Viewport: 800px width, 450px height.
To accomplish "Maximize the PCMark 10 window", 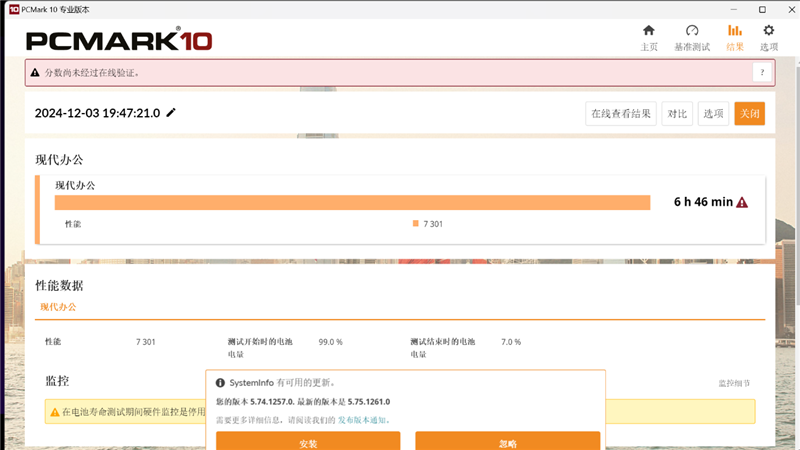I will (x=762, y=9).
